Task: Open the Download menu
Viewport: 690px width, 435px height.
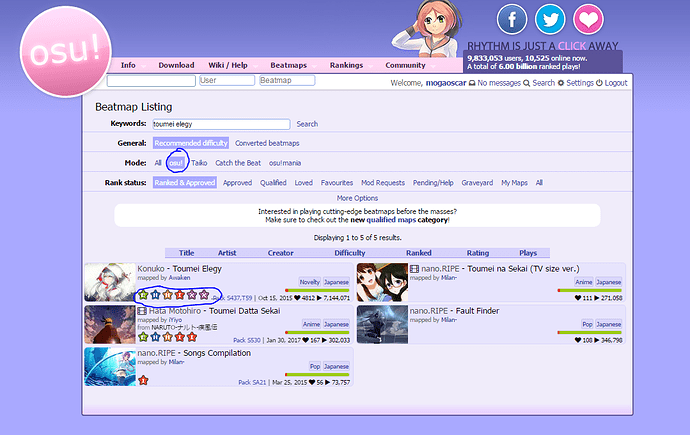Action: tap(176, 65)
